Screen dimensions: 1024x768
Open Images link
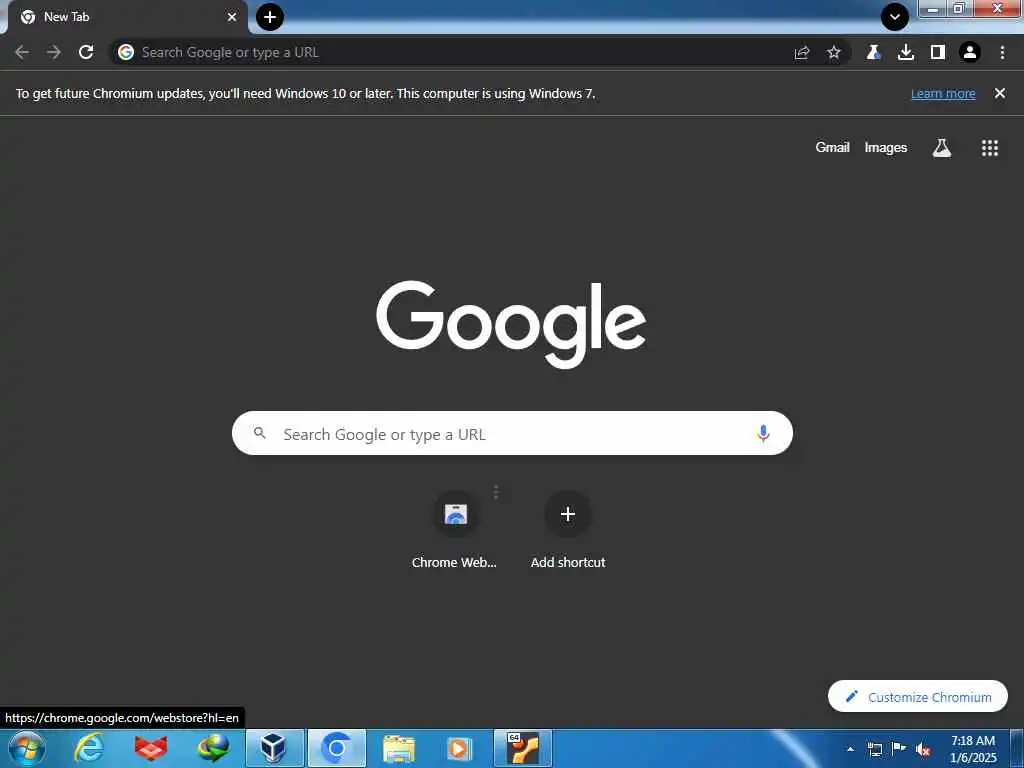coord(886,148)
